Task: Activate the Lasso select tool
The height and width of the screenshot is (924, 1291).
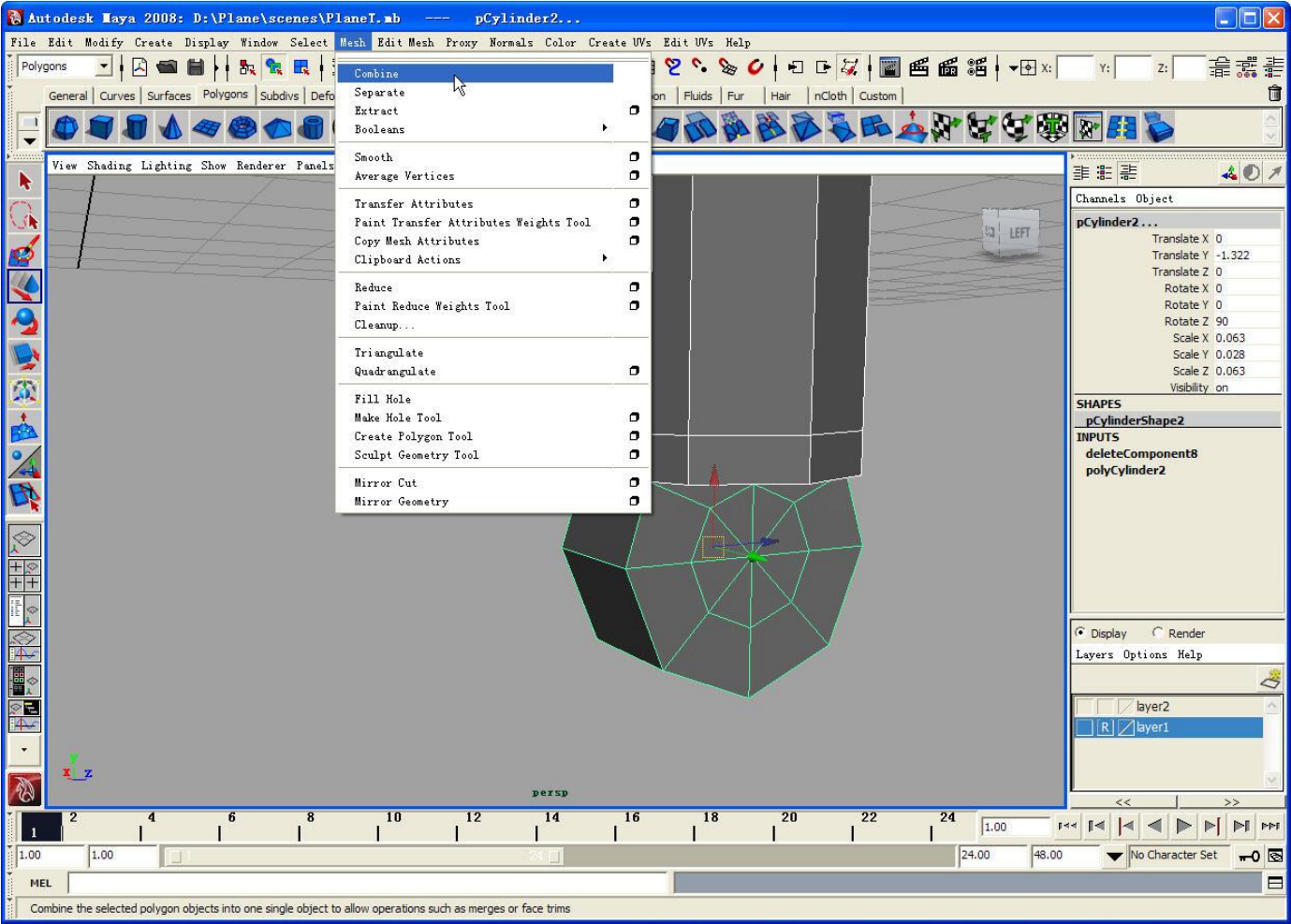Action: [24, 216]
